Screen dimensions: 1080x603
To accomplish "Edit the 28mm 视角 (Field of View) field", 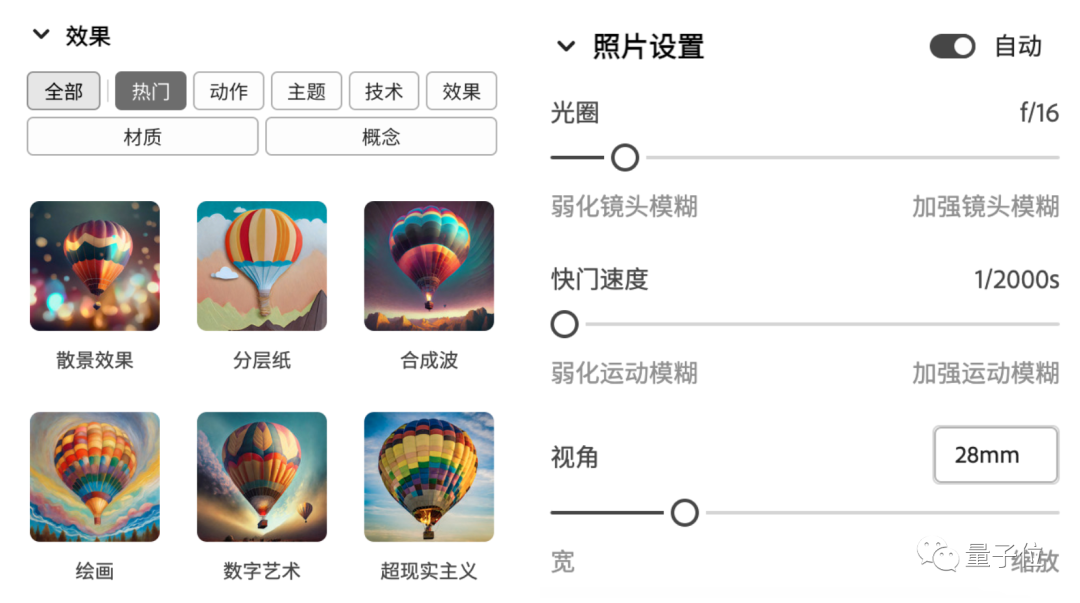I will click(995, 455).
